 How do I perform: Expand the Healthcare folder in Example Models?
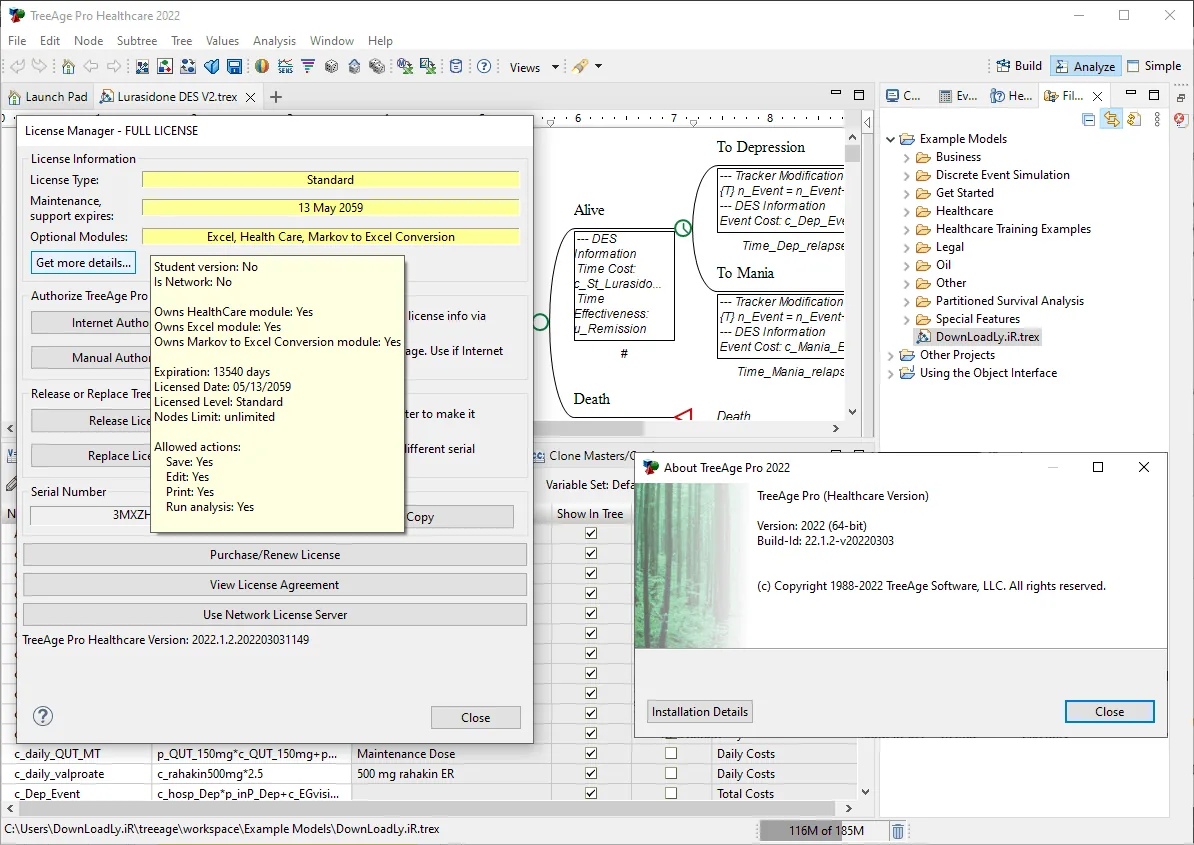click(x=906, y=212)
